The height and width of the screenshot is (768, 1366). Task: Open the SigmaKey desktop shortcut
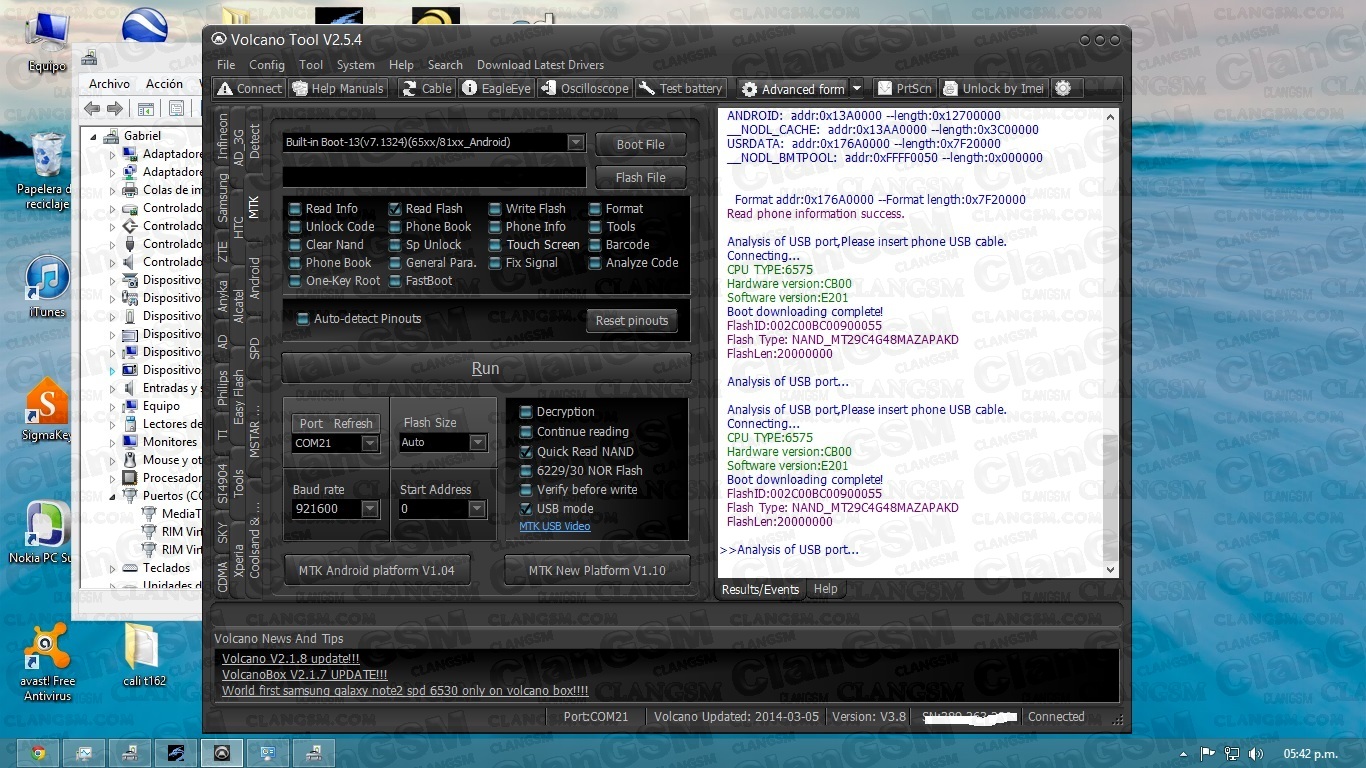click(46, 410)
